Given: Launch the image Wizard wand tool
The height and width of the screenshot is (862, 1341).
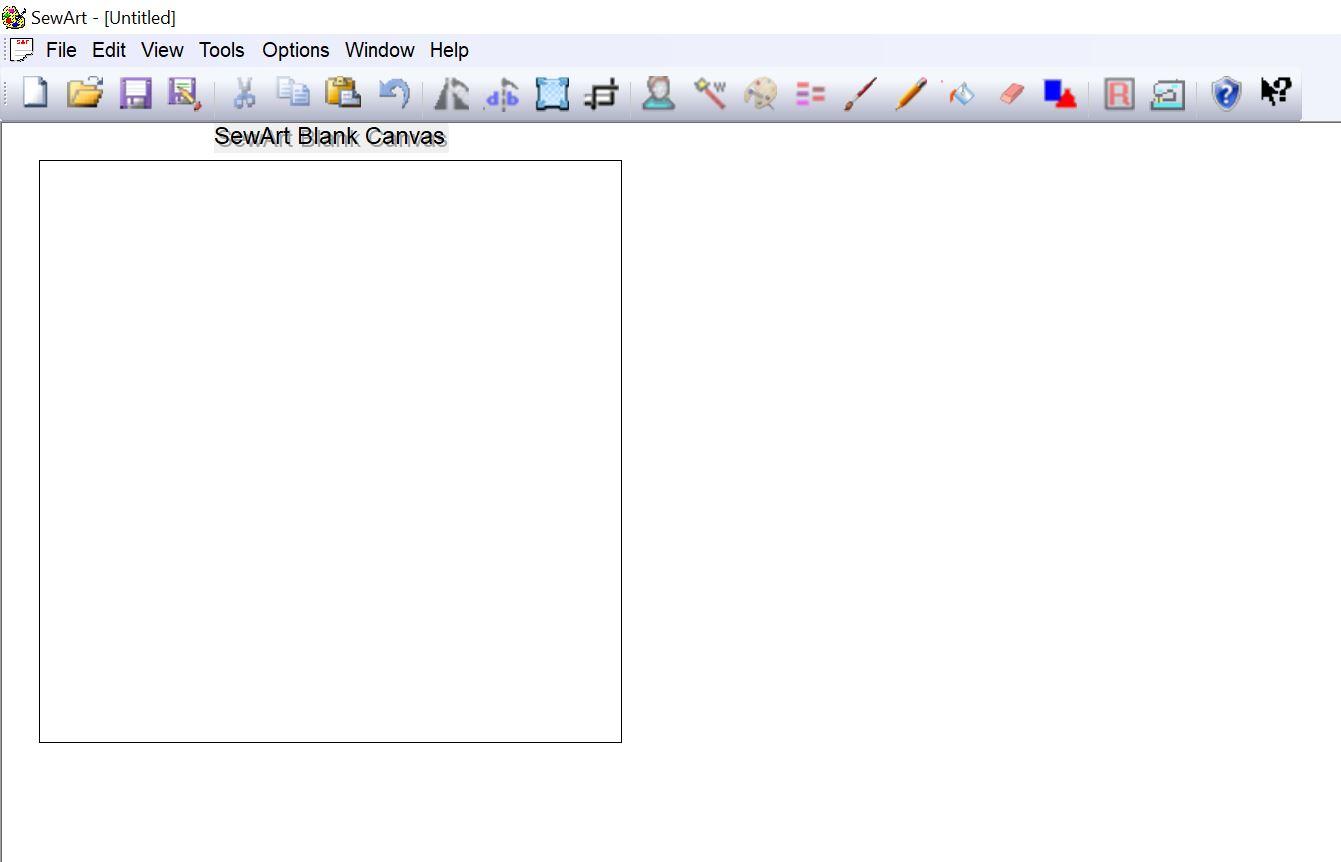Looking at the screenshot, I should (711, 94).
